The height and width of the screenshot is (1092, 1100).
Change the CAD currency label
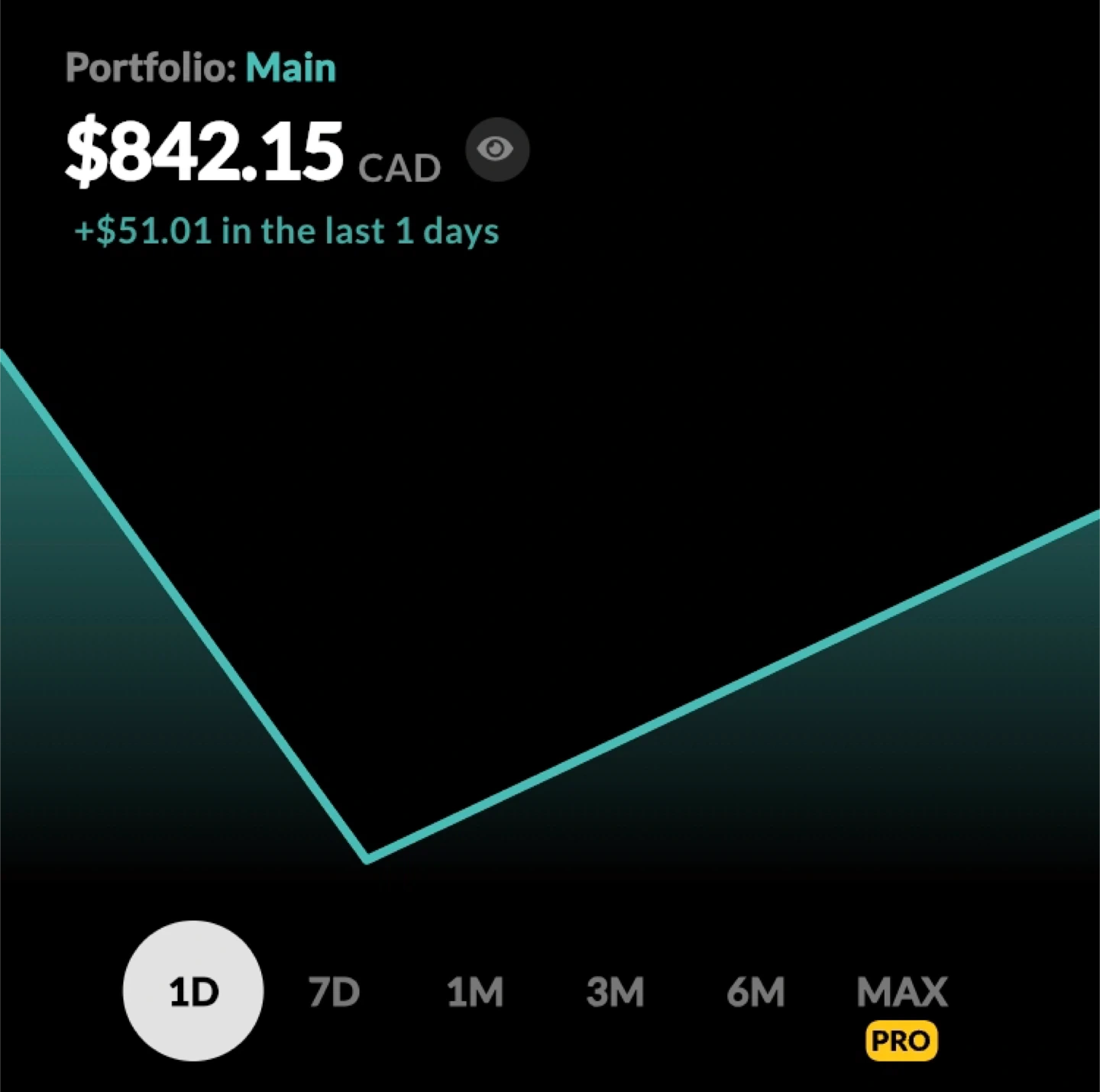(400, 168)
